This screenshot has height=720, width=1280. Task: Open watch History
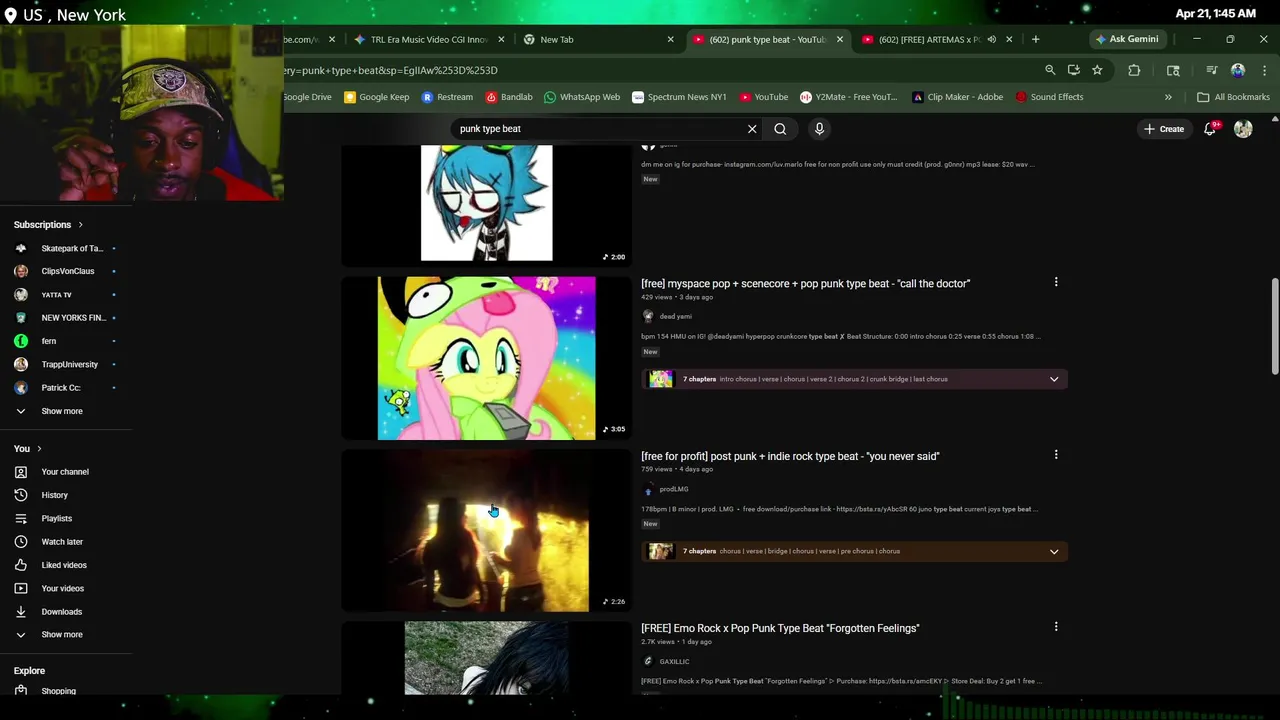66,495
